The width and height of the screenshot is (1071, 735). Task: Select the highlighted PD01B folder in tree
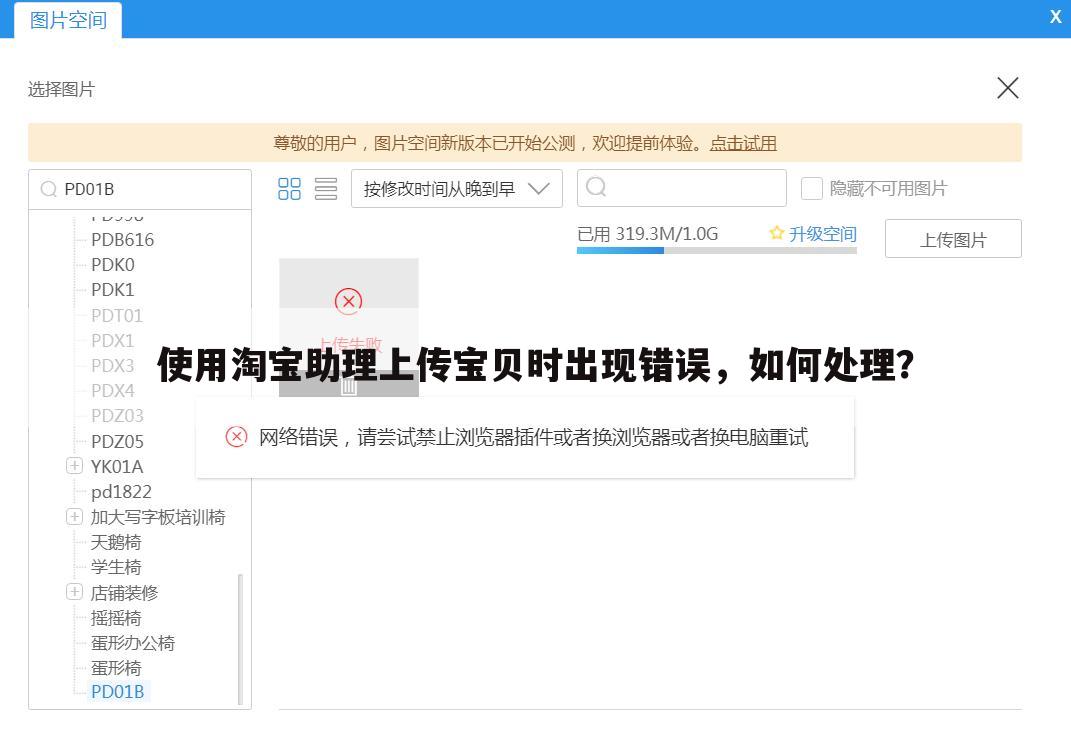click(x=117, y=691)
